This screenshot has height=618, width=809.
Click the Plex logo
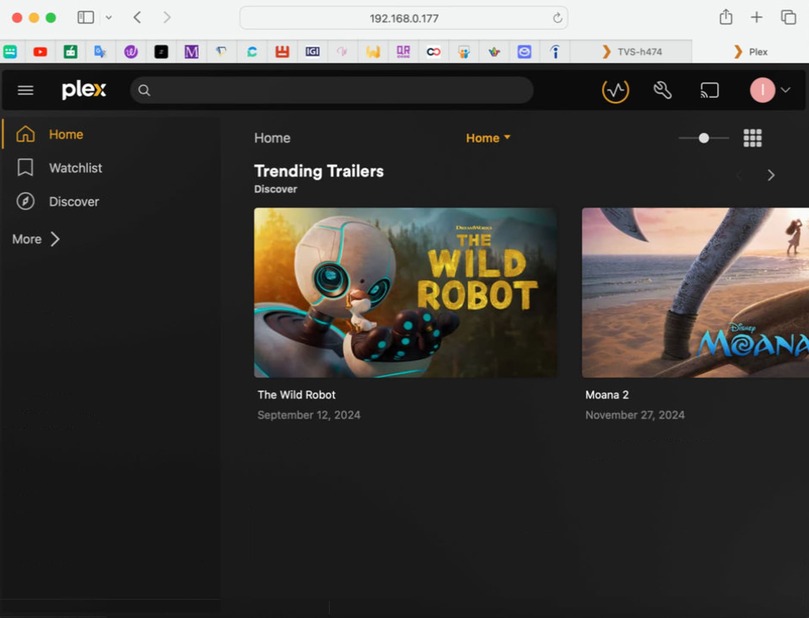[x=84, y=90]
